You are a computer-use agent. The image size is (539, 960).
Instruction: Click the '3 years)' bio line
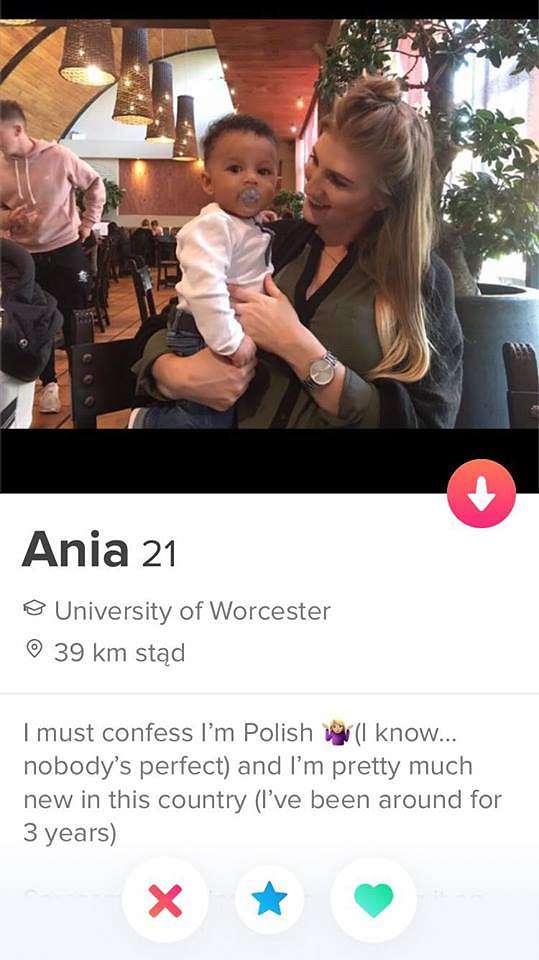tap(70, 833)
